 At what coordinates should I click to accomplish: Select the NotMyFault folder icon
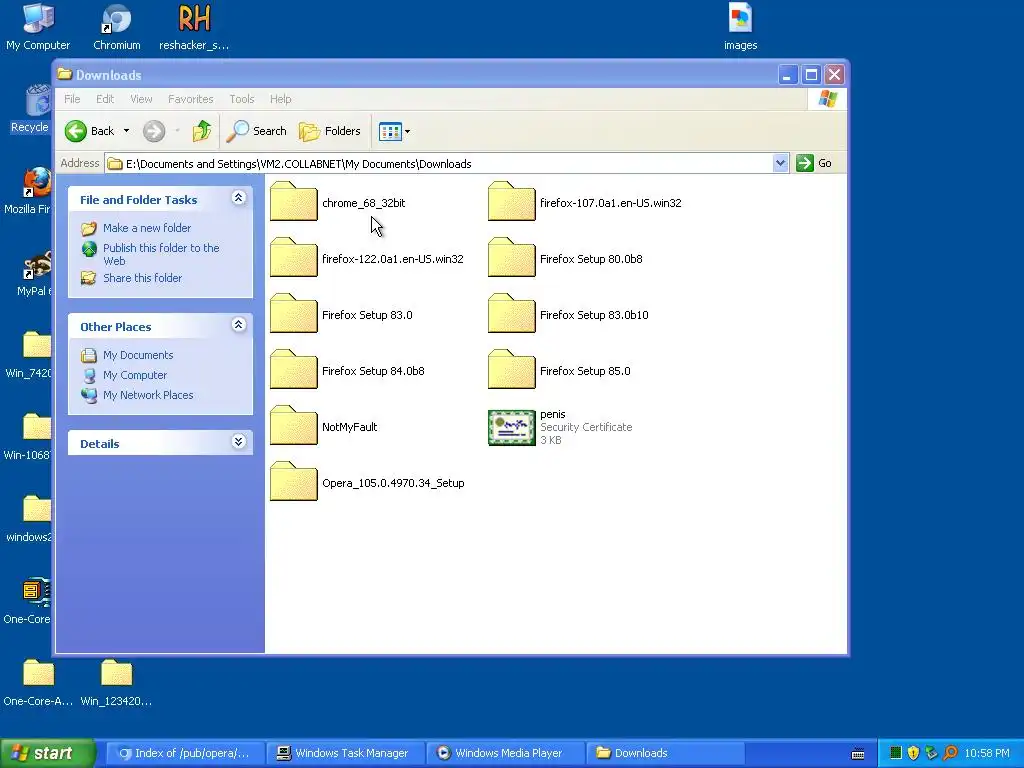pos(293,426)
